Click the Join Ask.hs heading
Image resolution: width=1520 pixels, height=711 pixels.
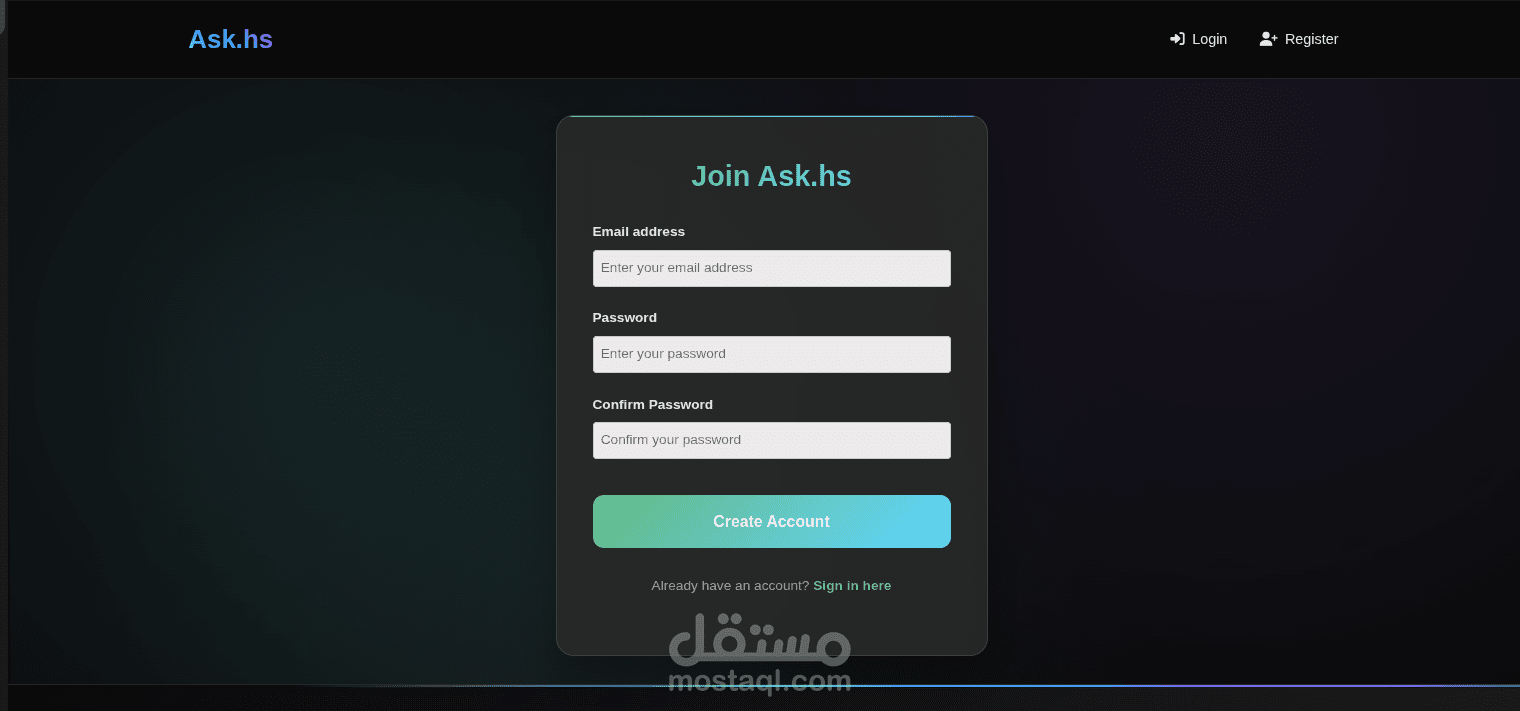(771, 176)
